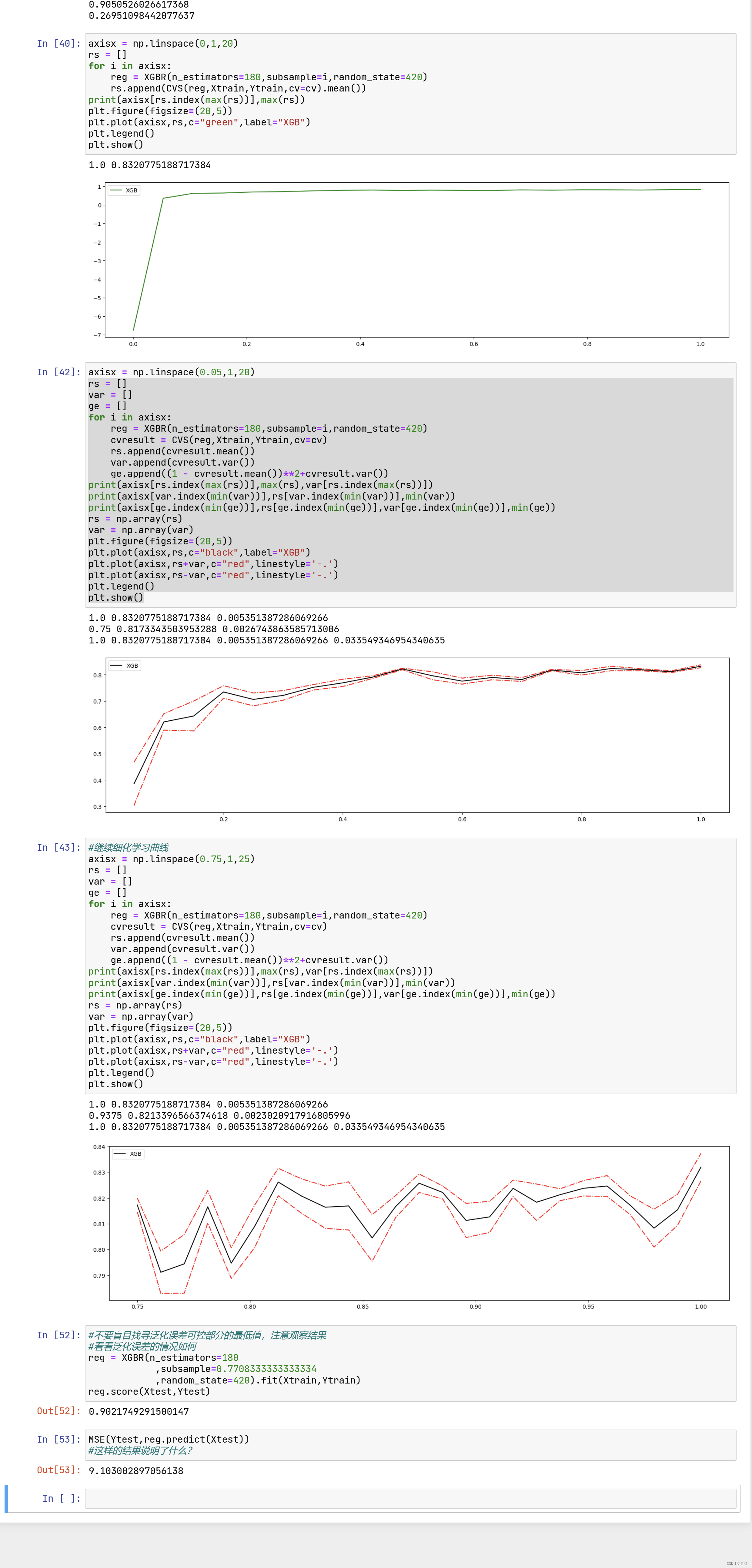Click the line 'axisx = np.linspace(0.05,1,20)'

pyautogui.click(x=172, y=372)
